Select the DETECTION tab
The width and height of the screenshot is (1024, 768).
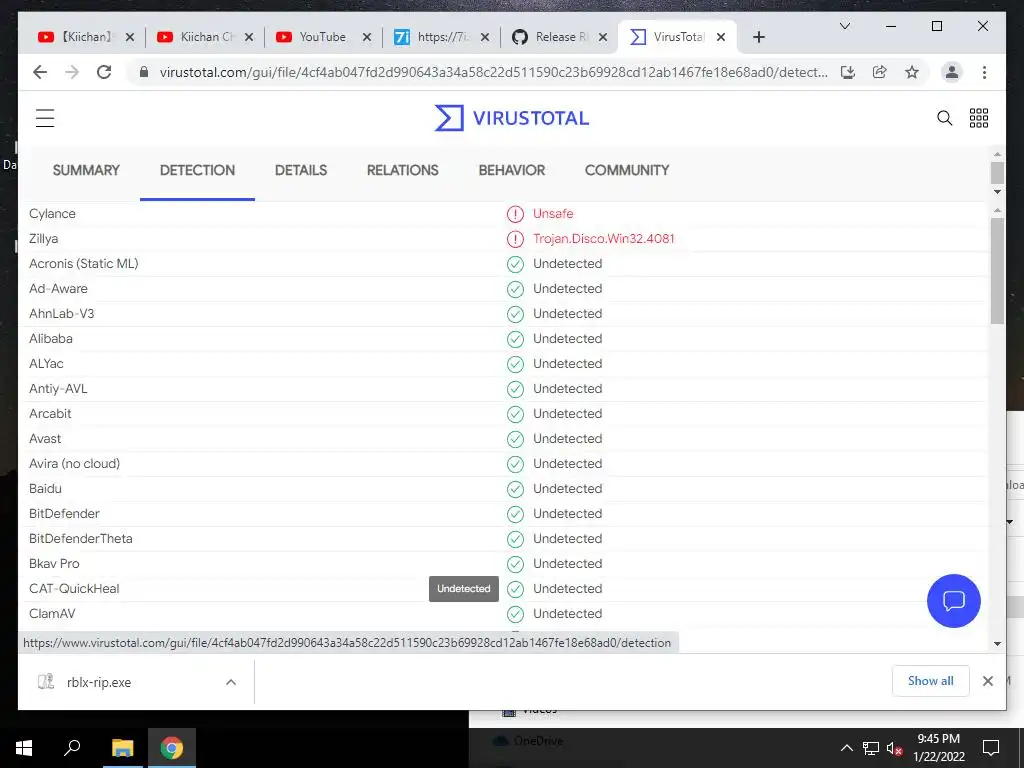tap(197, 170)
